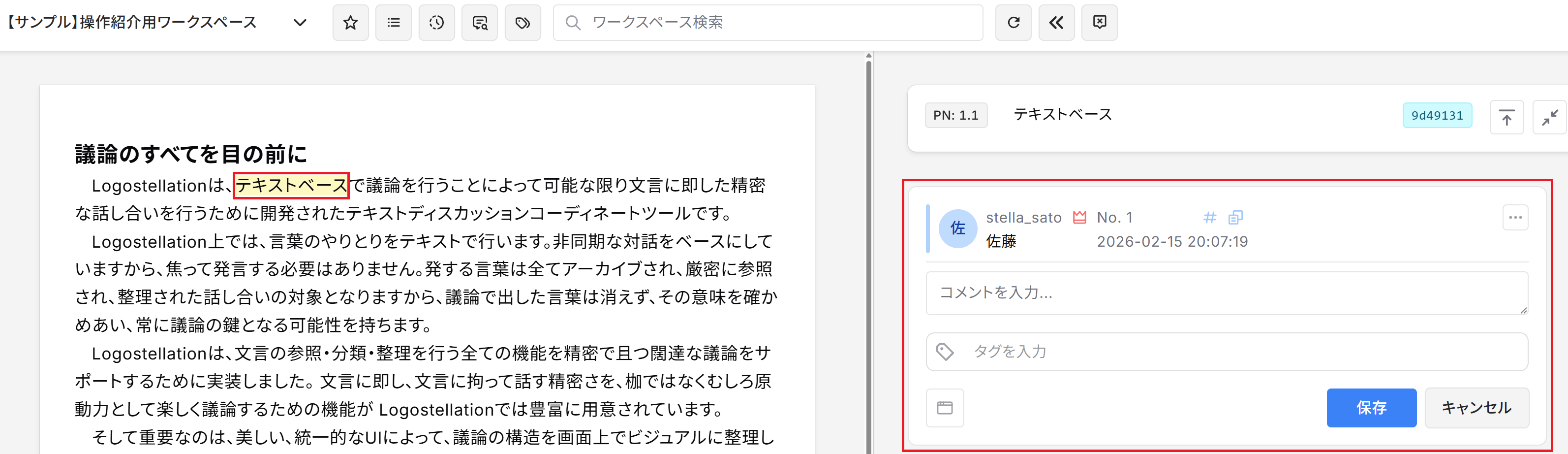Open the history clock icon
This screenshot has width=1568, height=454.
436,23
